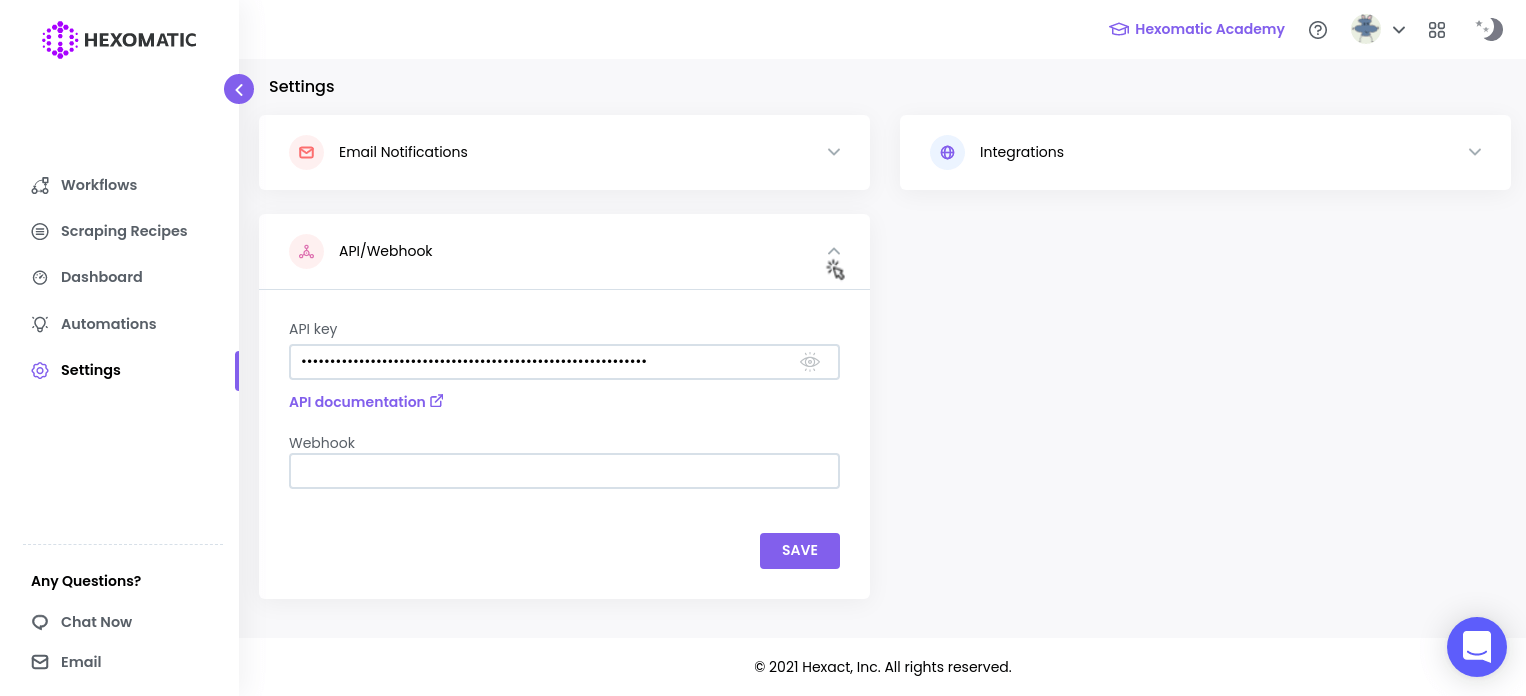Click inside the Webhook input field
Viewport: 1526px width, 696px height.
point(564,471)
